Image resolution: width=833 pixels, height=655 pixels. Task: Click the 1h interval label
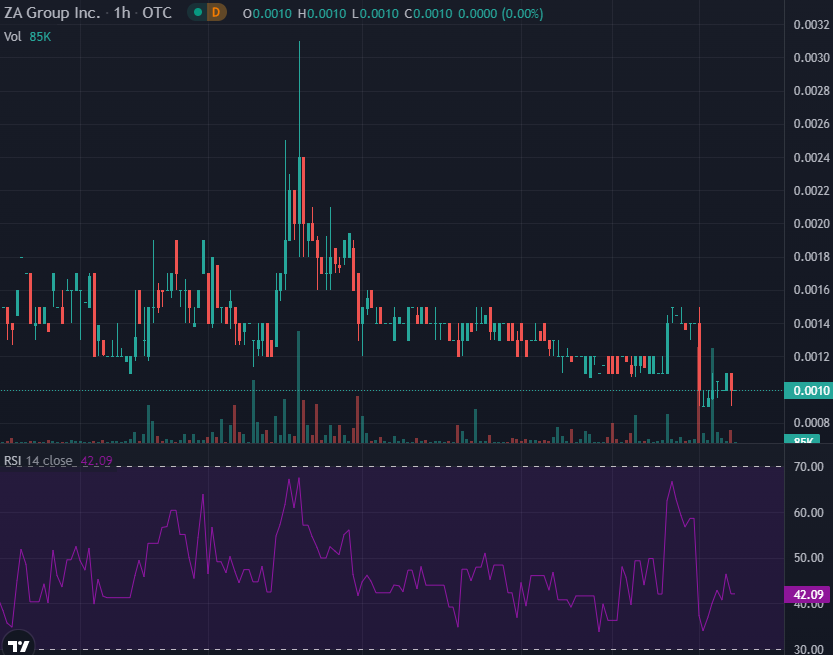click(122, 13)
